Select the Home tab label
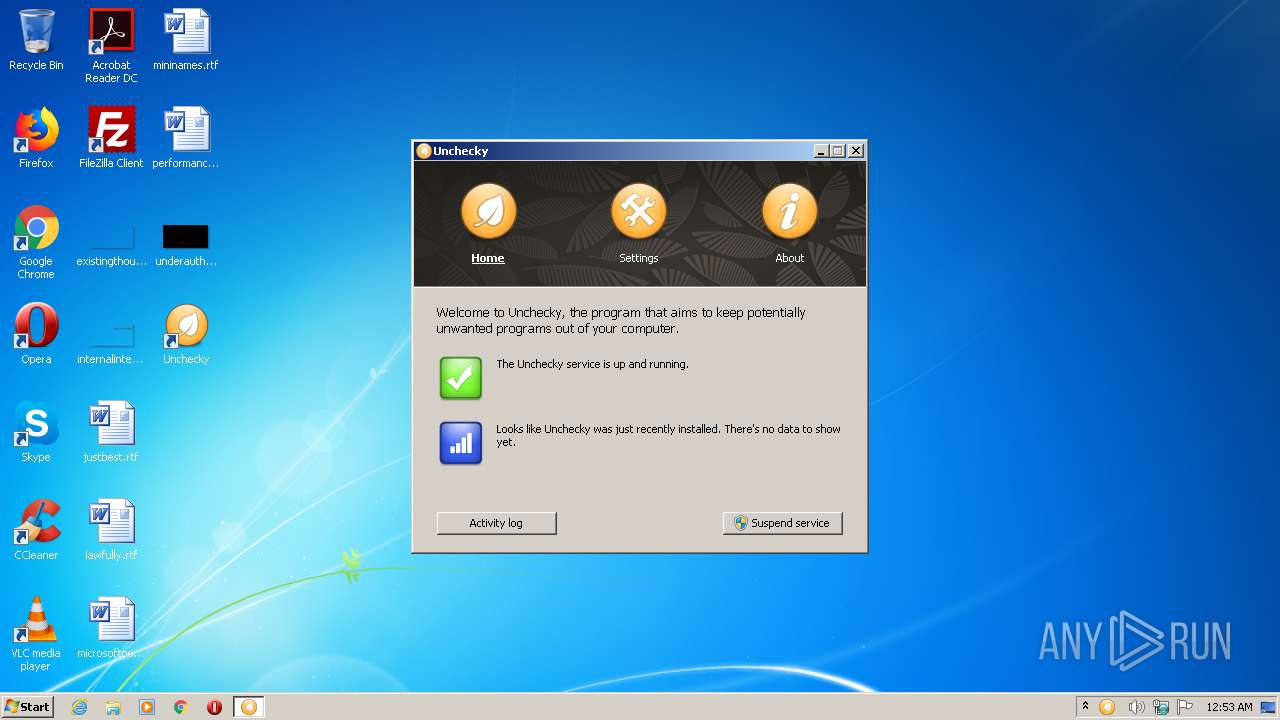1280x720 pixels. coord(488,258)
